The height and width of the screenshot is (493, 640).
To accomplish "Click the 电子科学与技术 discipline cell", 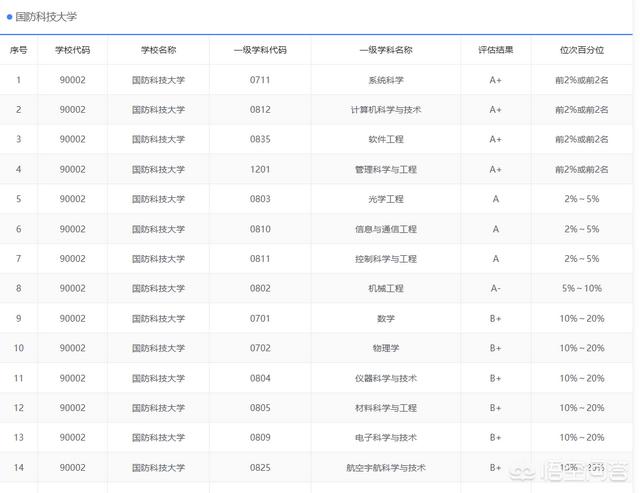I will 386,437.
